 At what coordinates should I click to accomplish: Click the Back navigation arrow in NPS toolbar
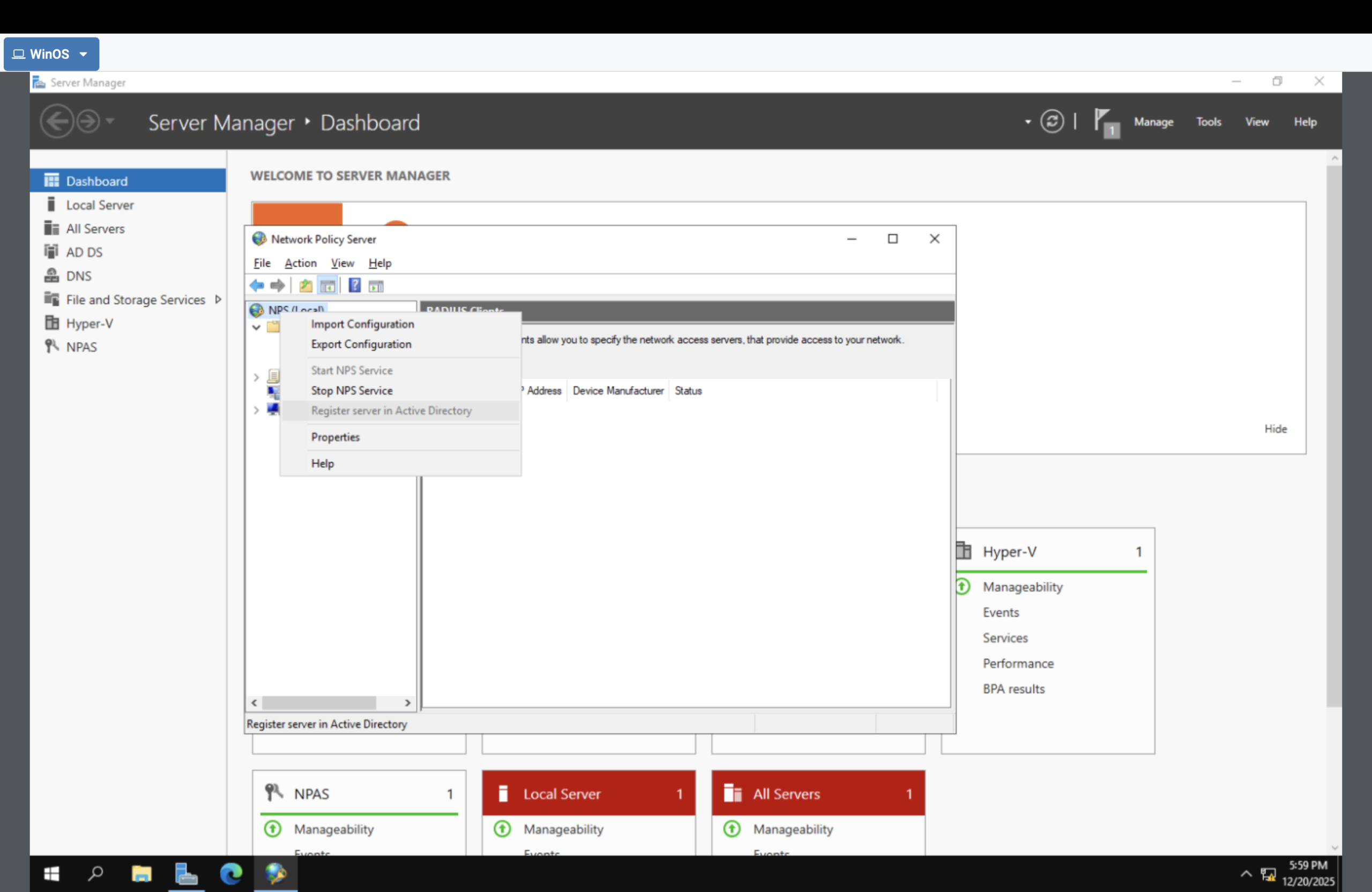click(x=257, y=285)
